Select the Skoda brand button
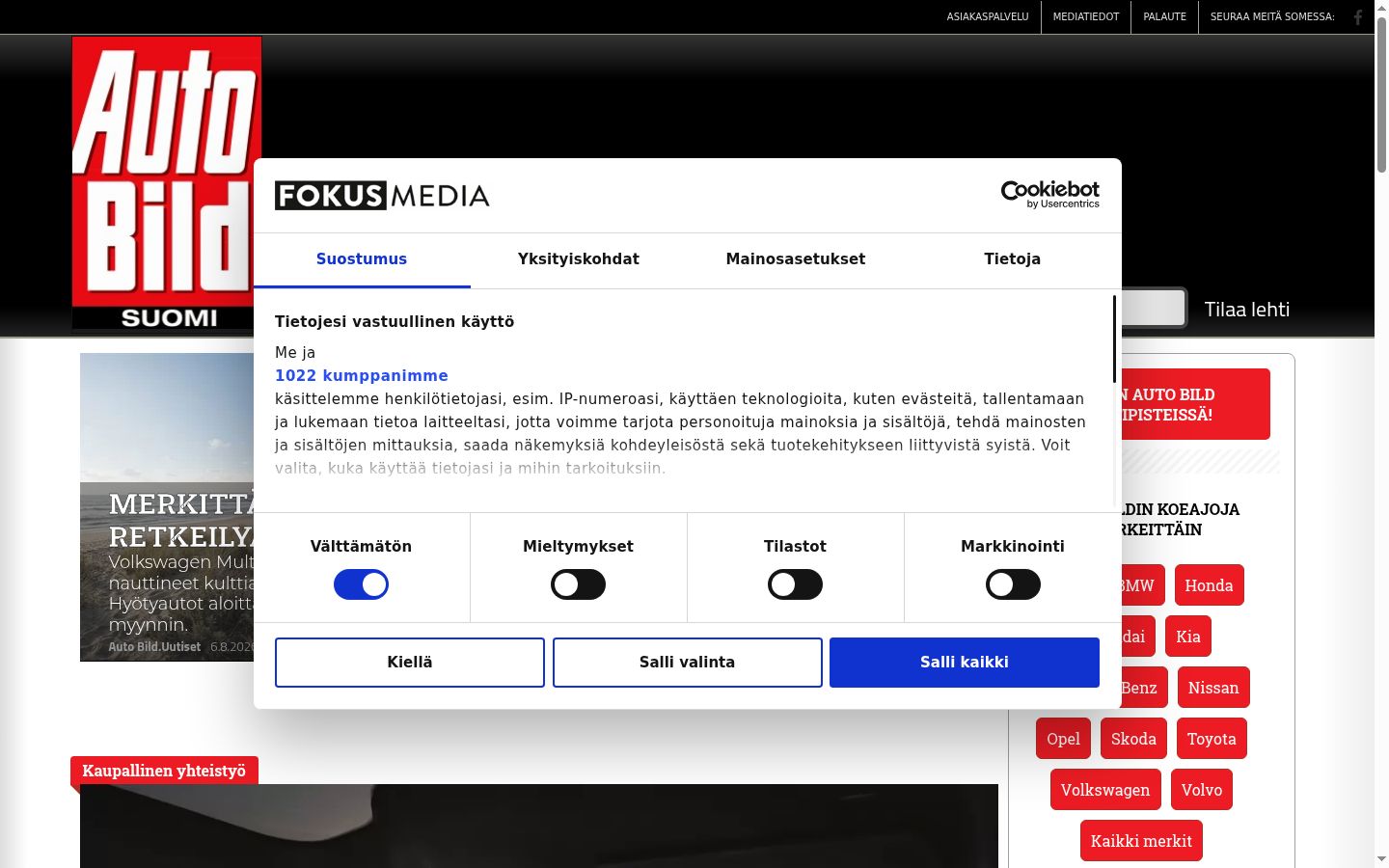This screenshot has height=868, width=1389. click(1133, 739)
